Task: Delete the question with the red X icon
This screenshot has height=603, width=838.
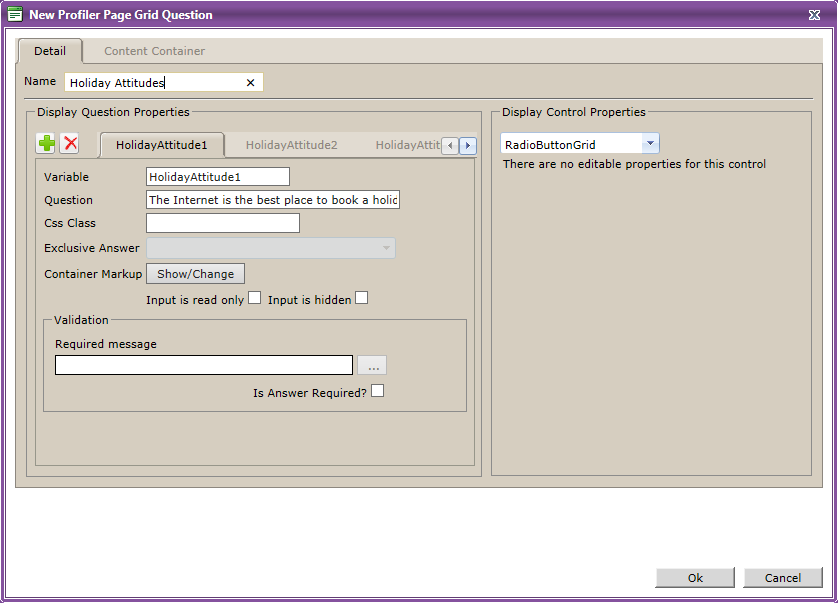Action: (x=70, y=143)
